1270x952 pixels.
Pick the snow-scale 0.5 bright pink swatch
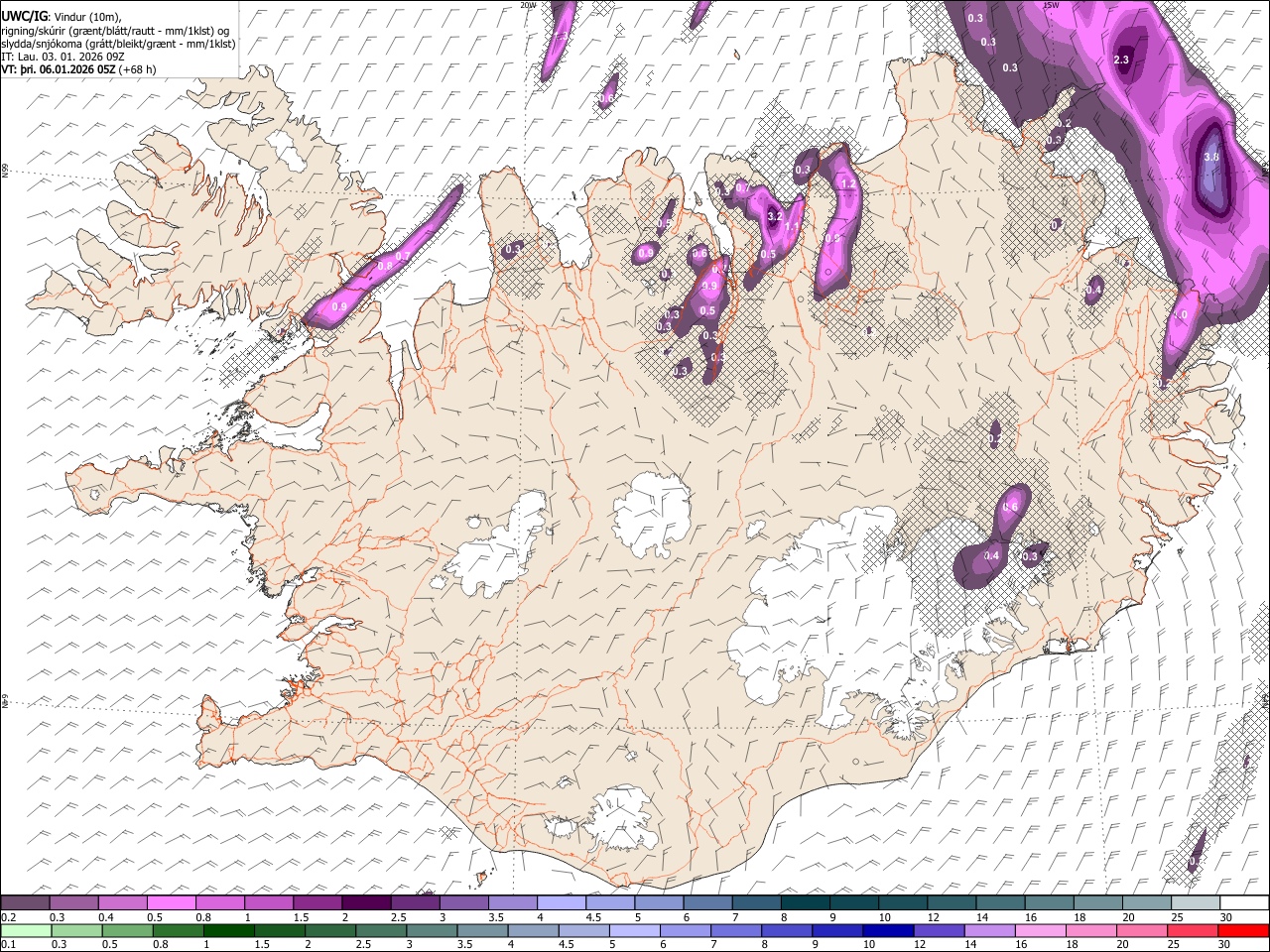171,903
